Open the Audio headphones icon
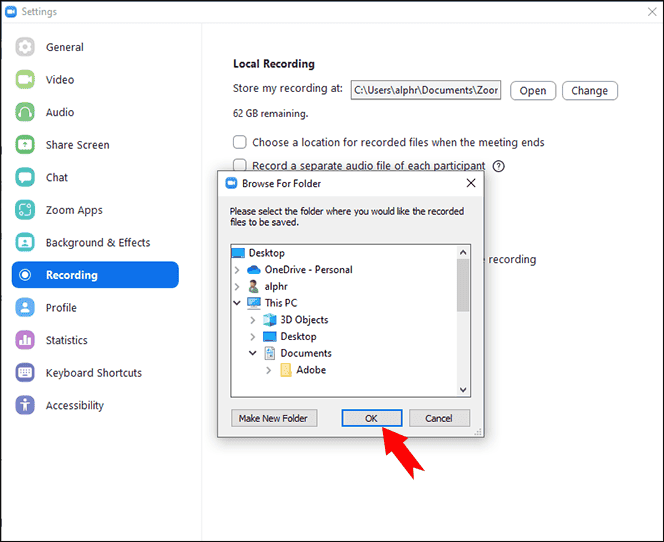Image resolution: width=664 pixels, height=542 pixels. tap(25, 112)
